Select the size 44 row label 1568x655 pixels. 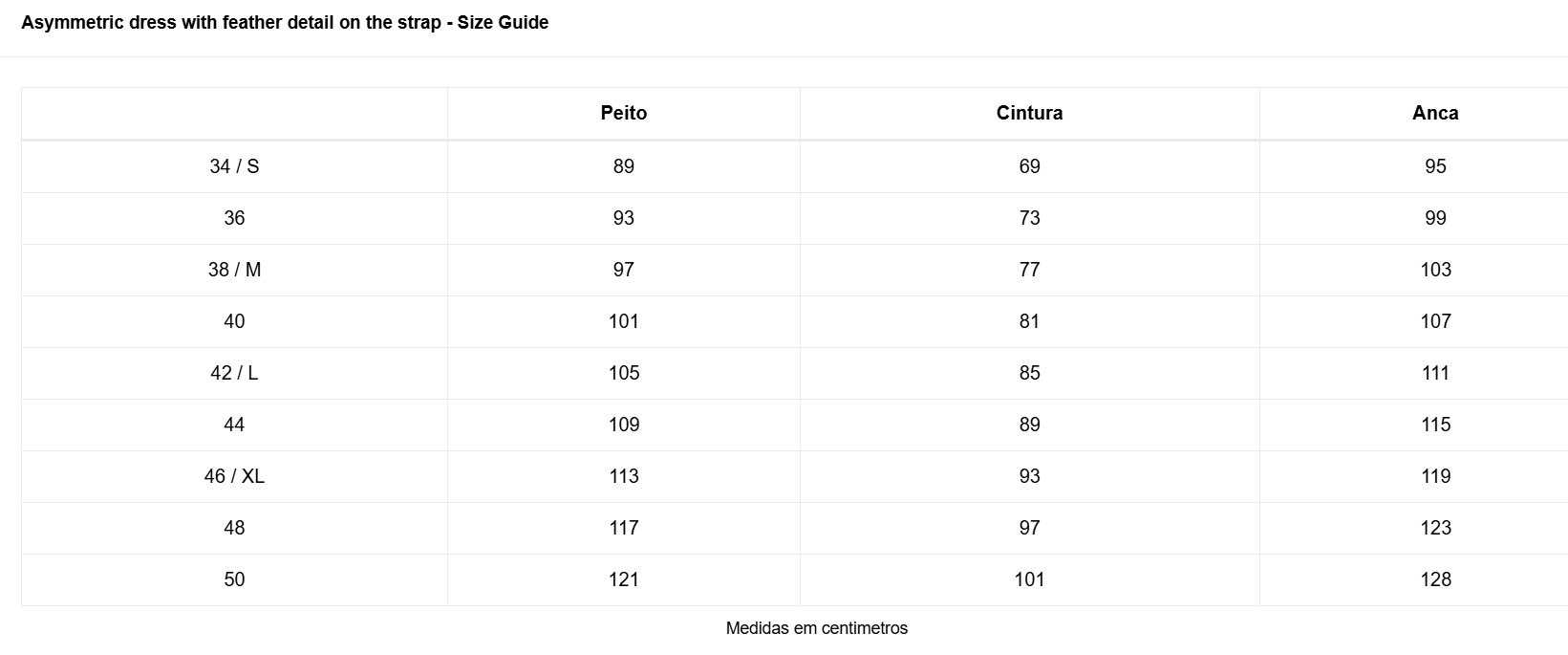(x=234, y=425)
